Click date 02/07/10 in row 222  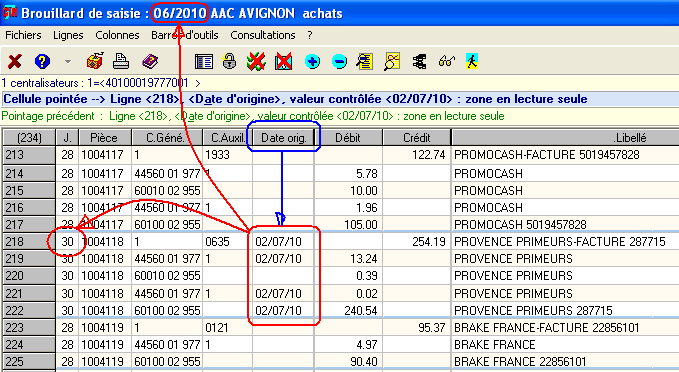(x=278, y=311)
